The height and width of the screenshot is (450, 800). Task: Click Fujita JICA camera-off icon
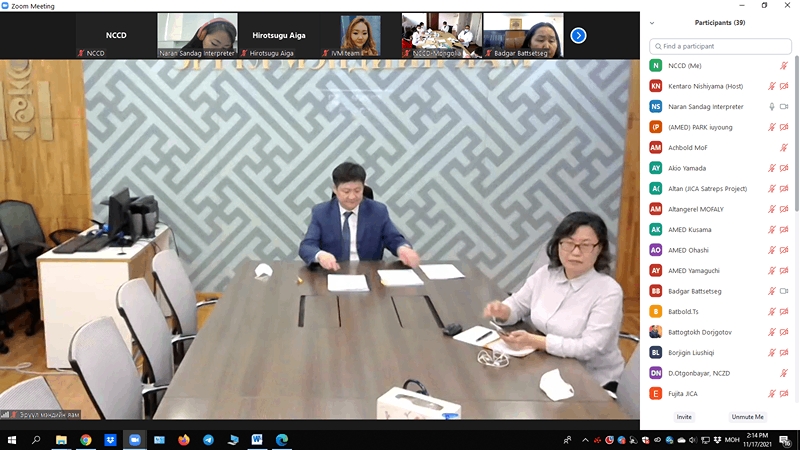point(784,394)
